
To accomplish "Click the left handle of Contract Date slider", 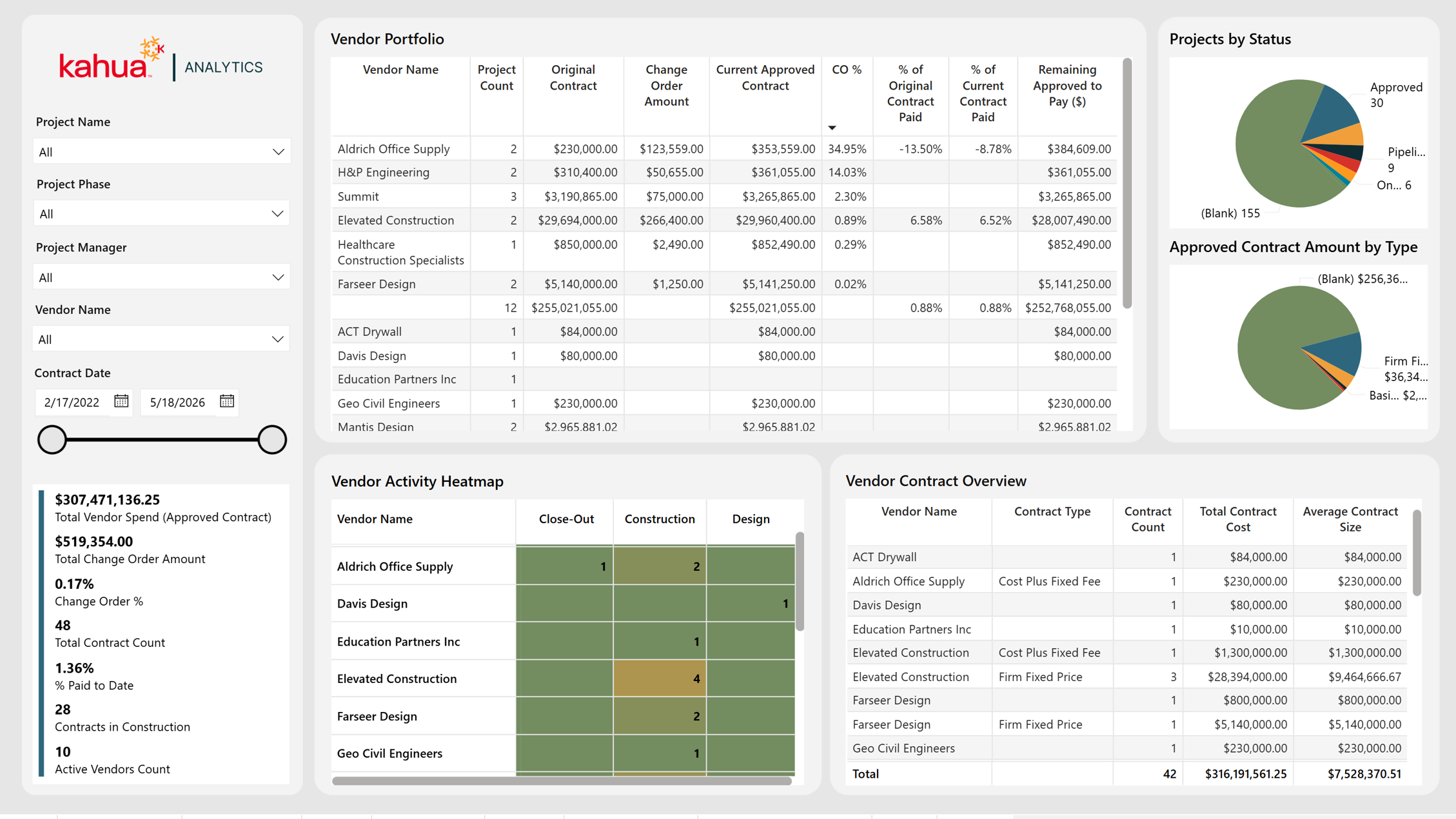I will point(52,440).
